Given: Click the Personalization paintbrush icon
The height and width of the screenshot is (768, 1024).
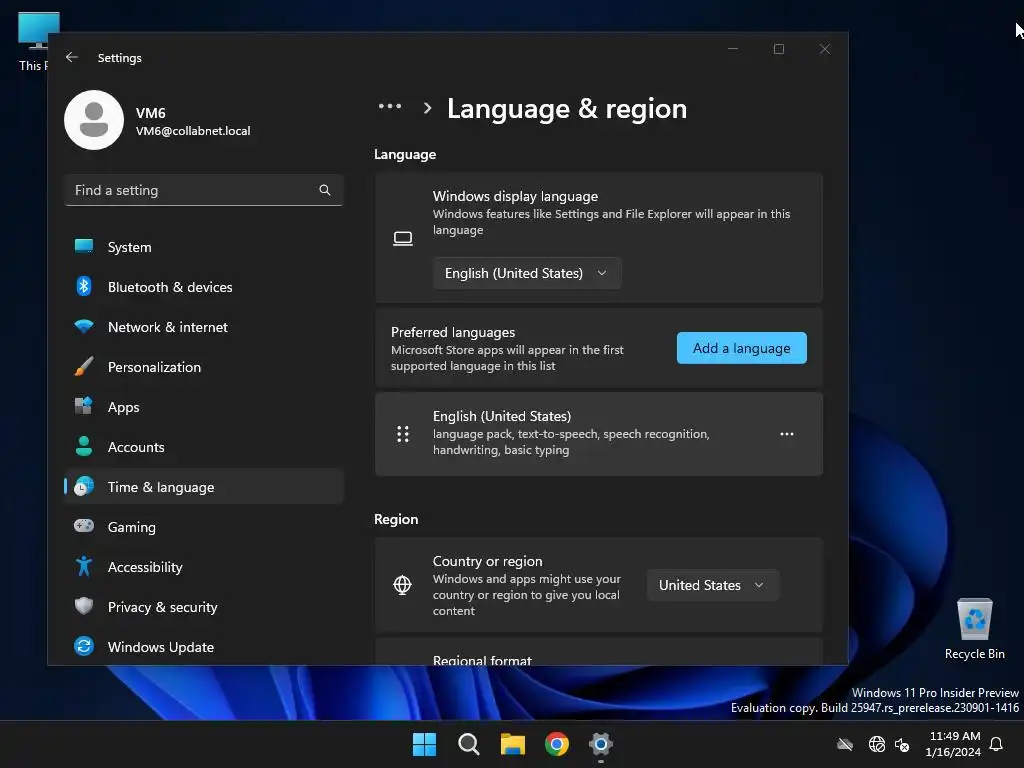Looking at the screenshot, I should click(84, 366).
